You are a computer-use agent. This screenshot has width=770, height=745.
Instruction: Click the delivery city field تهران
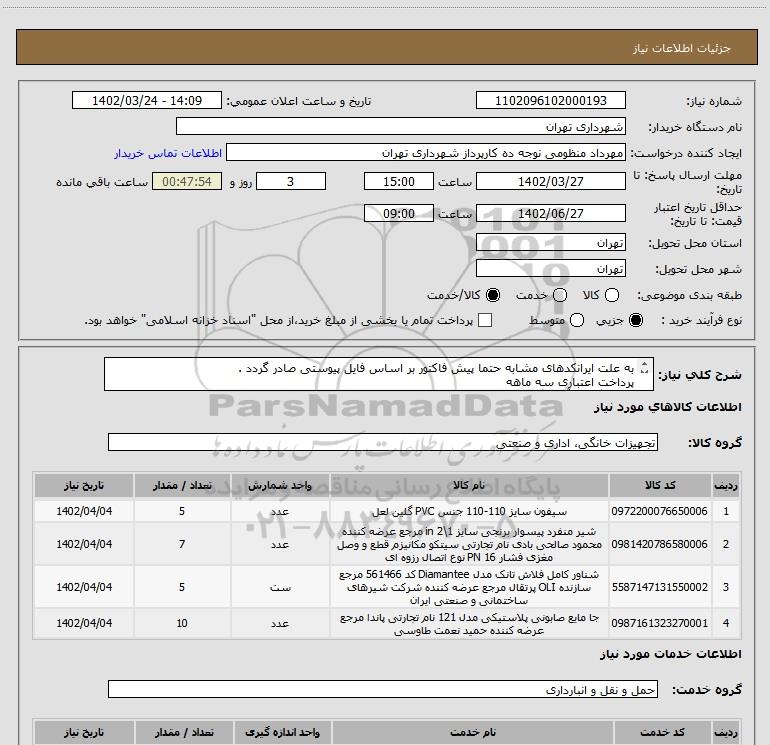[550, 269]
